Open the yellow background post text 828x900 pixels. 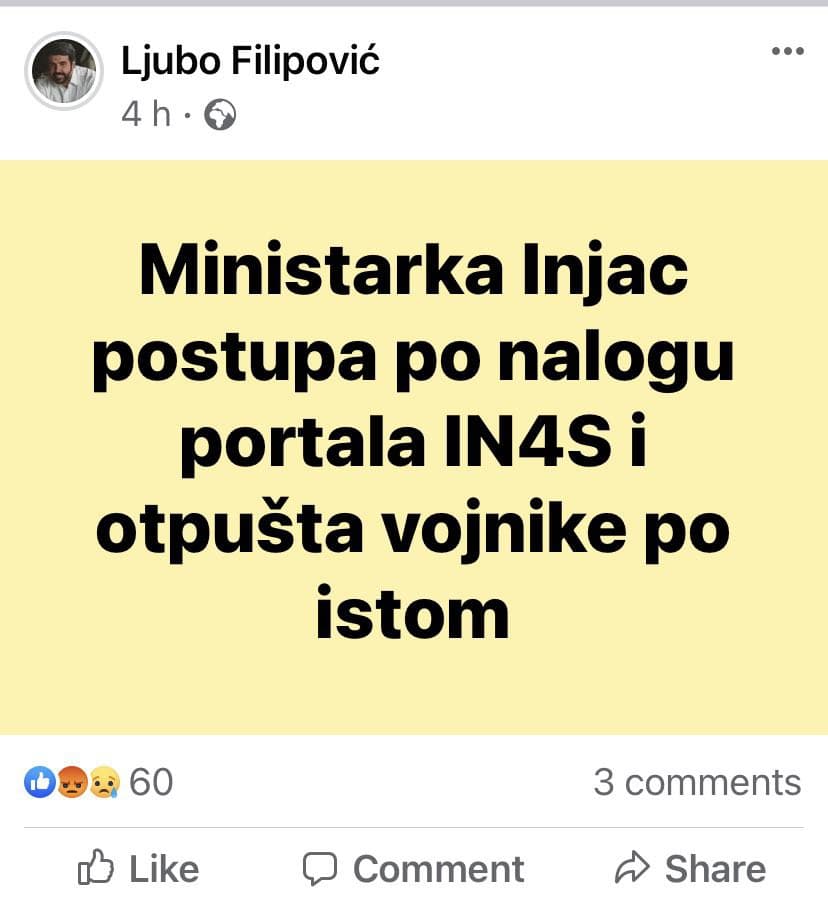point(413,440)
